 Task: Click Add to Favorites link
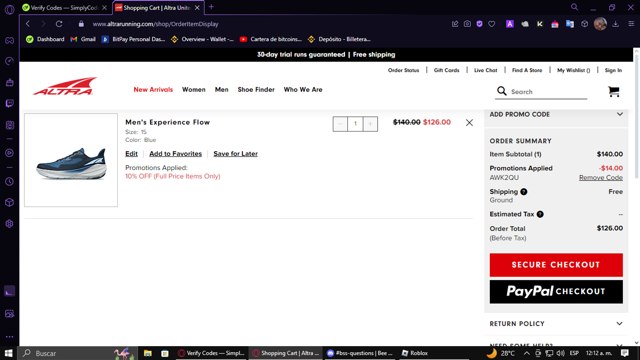[176, 153]
